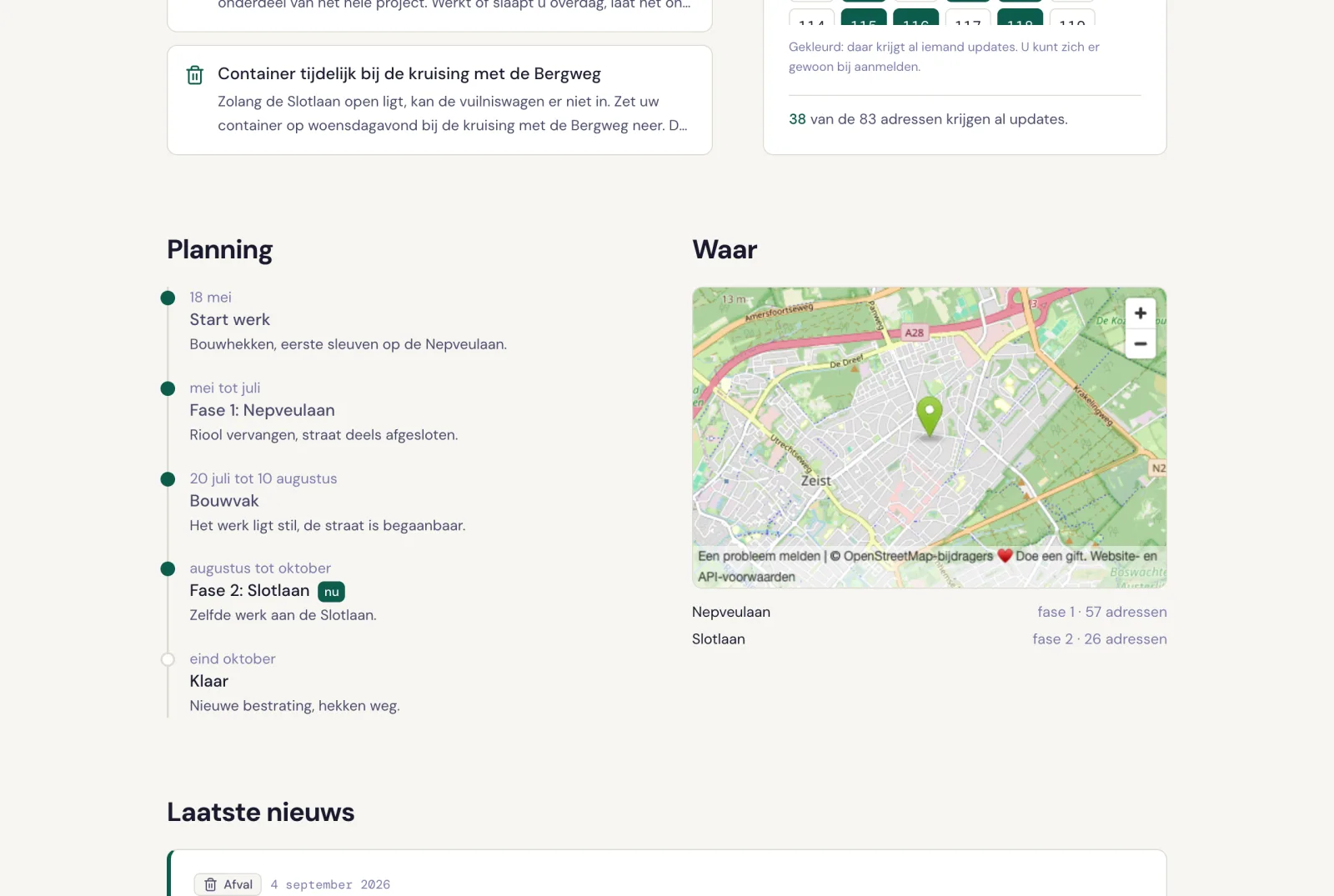
Task: Click the green location pin on the map
Action: (x=929, y=417)
